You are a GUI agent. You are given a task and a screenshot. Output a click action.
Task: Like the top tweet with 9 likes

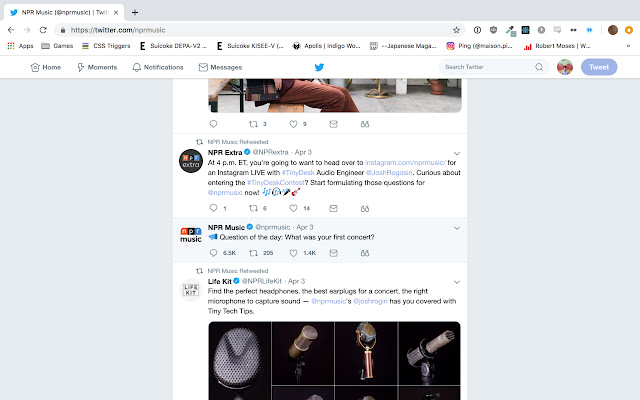293,124
